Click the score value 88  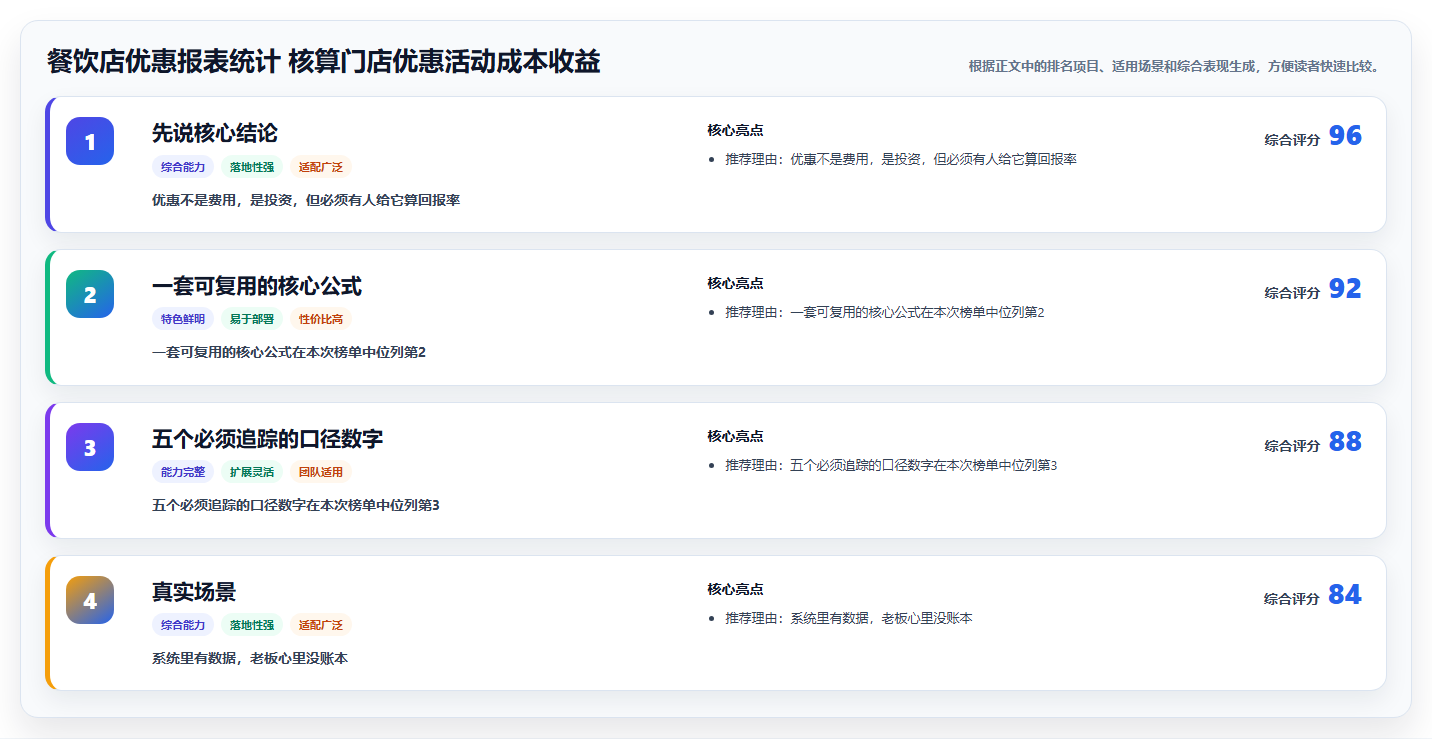tap(1345, 442)
